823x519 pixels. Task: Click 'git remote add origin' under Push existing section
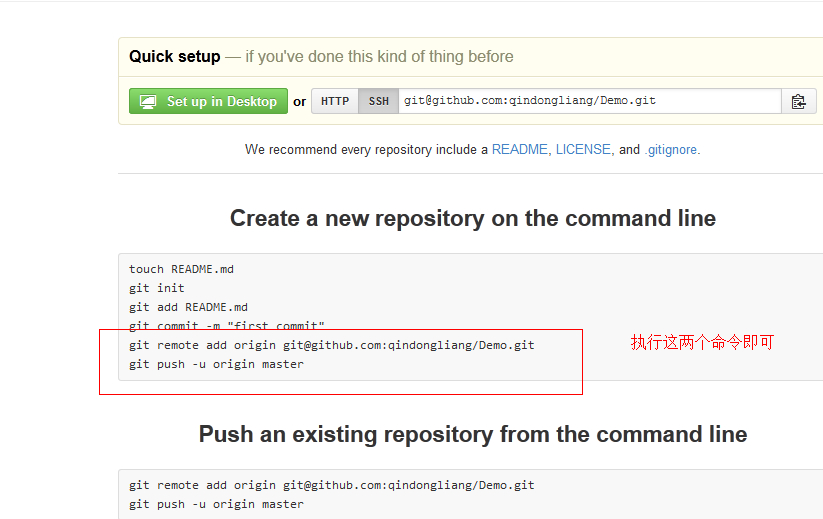pos(332,485)
